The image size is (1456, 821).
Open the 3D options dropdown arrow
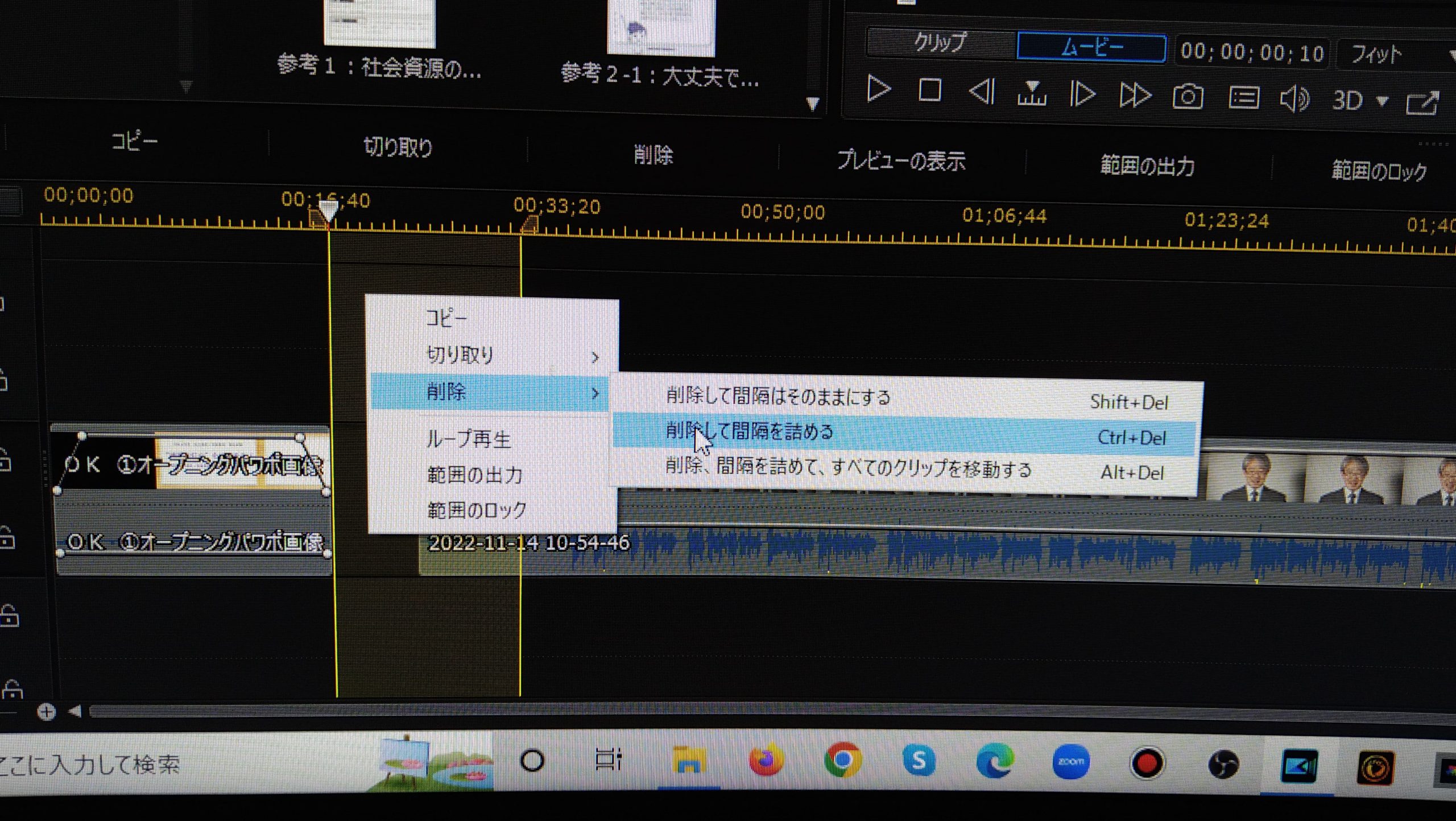[1382, 101]
